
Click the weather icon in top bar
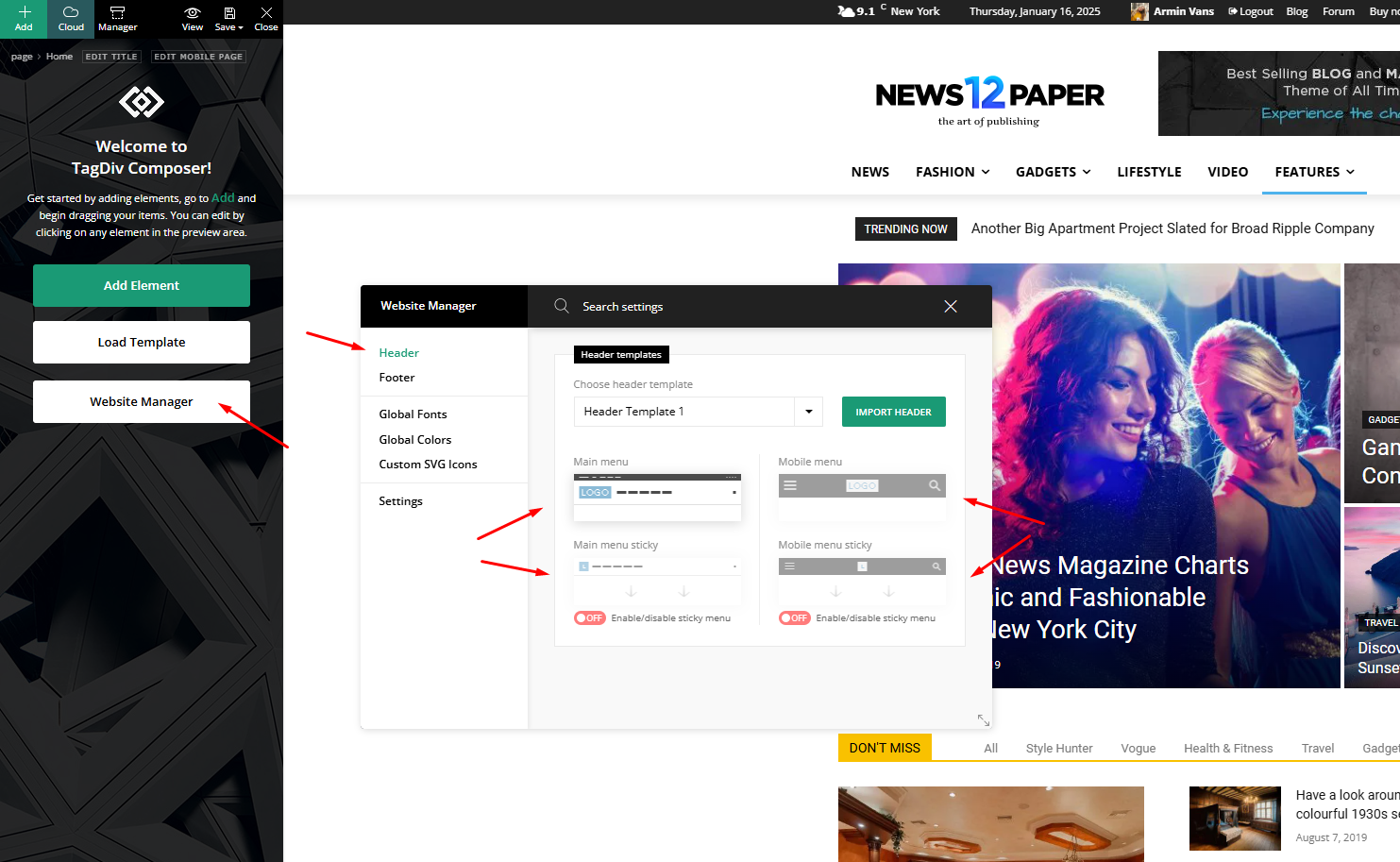click(845, 11)
